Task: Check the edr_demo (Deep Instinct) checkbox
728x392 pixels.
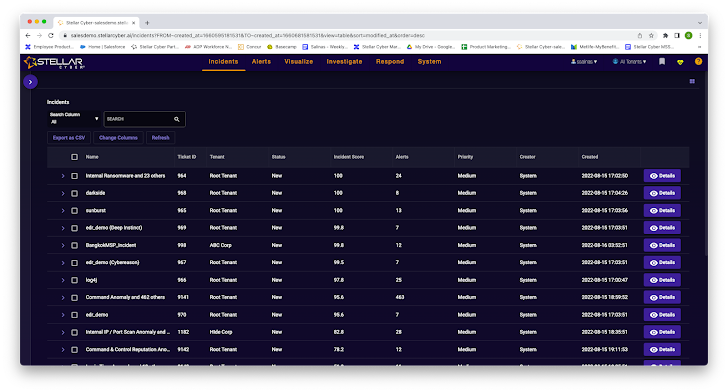Action: (x=74, y=228)
